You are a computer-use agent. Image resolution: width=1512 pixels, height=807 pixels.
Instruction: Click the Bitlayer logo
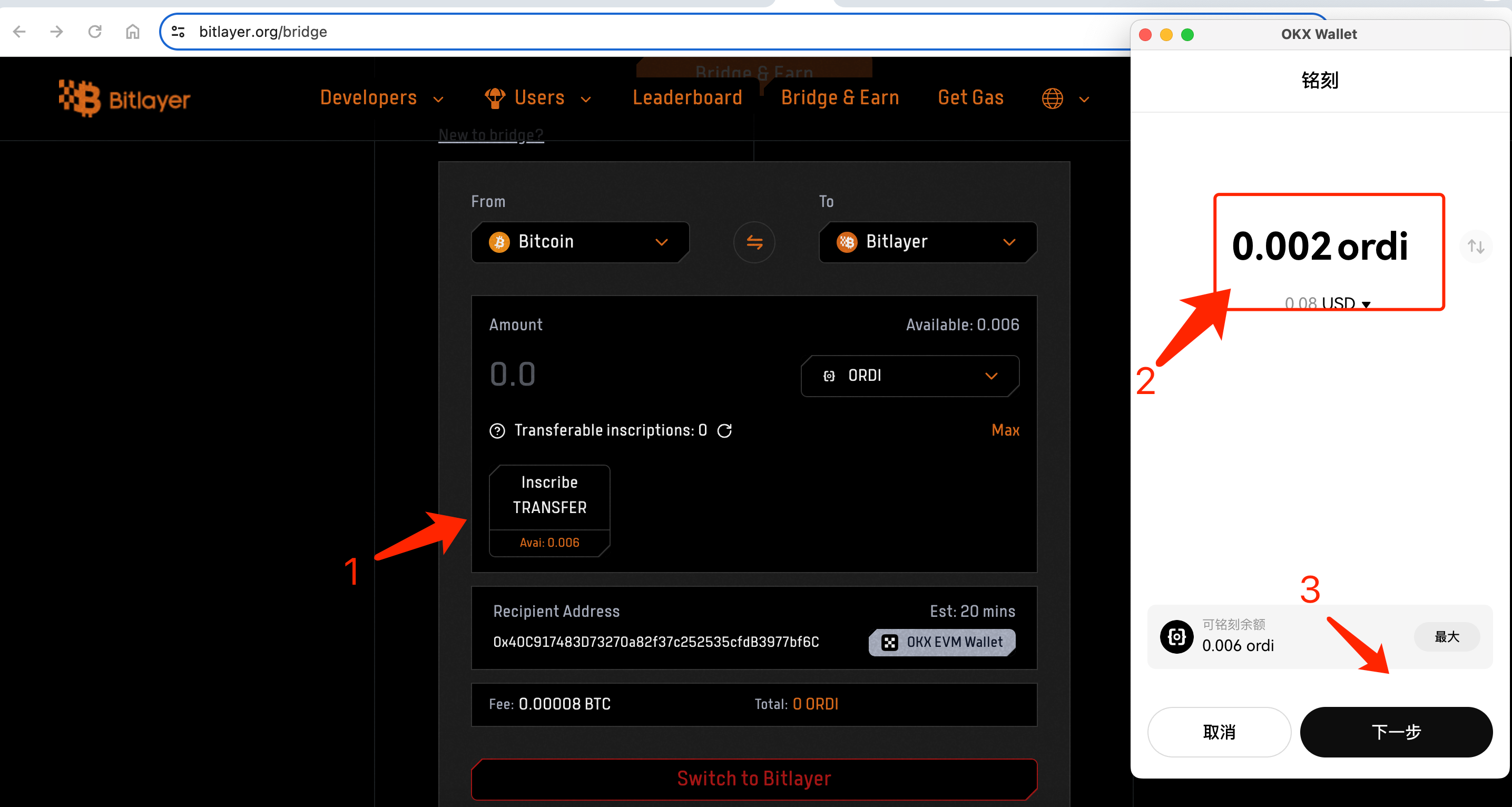pyautogui.click(x=124, y=99)
